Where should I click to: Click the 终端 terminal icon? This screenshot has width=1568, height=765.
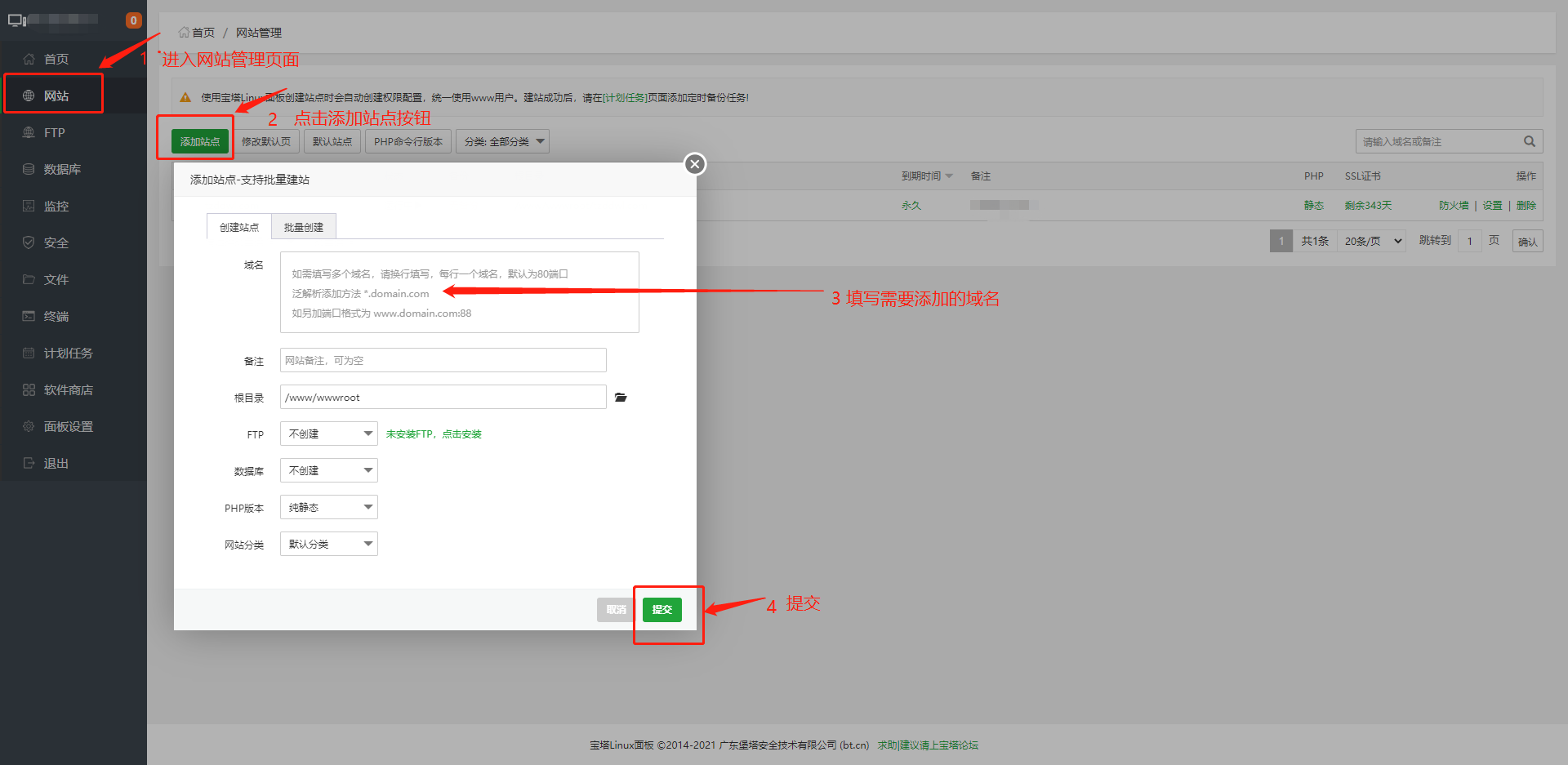(x=29, y=316)
